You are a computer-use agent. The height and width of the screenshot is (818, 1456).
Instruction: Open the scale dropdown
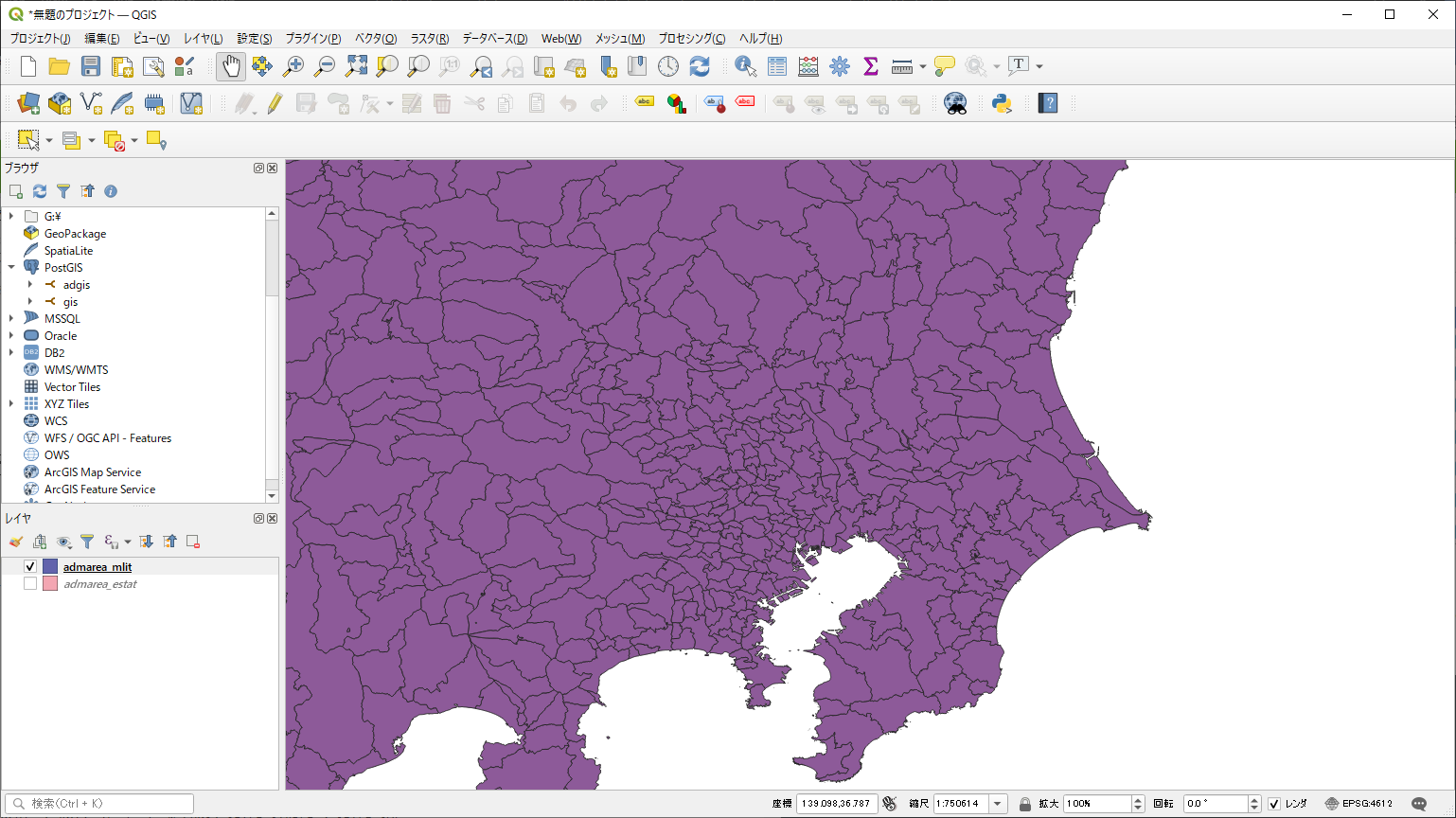click(998, 804)
